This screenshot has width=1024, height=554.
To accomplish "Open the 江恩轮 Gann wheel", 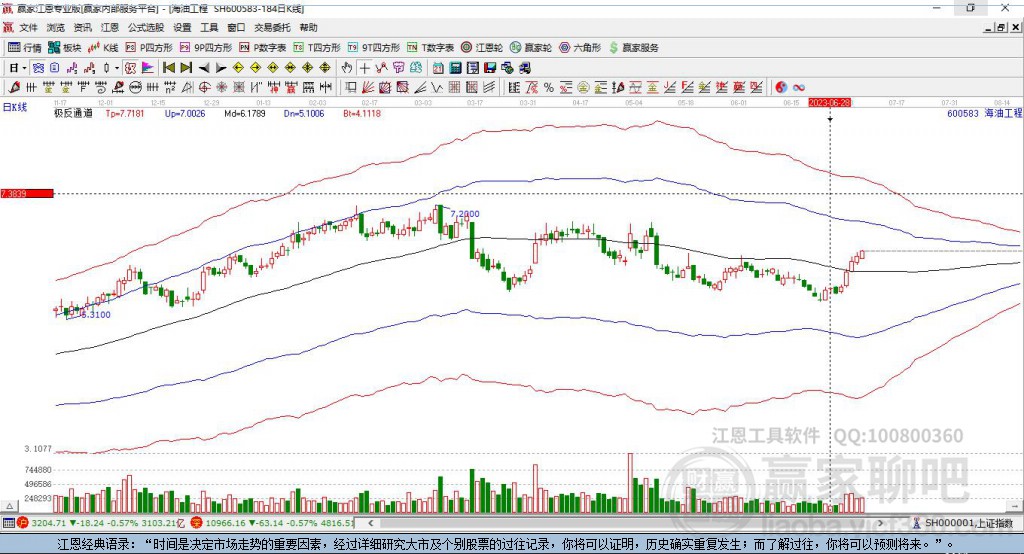I will [482, 48].
